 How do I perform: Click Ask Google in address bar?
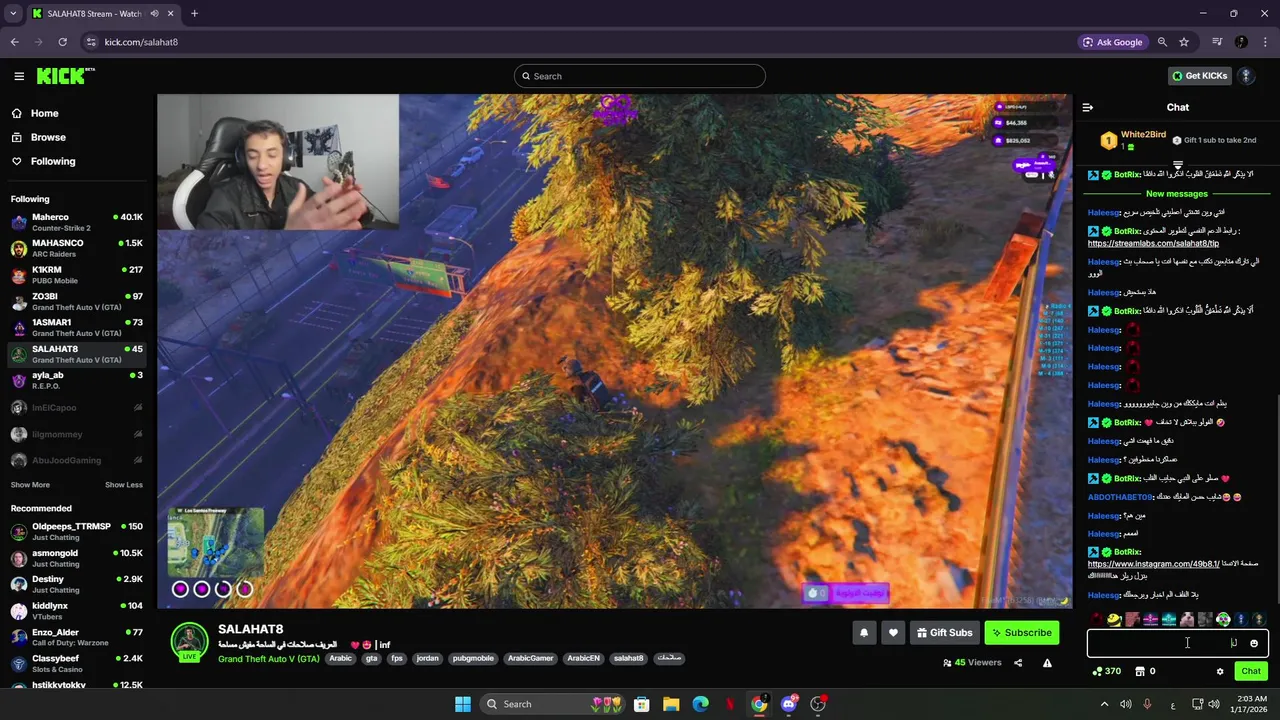click(1112, 42)
